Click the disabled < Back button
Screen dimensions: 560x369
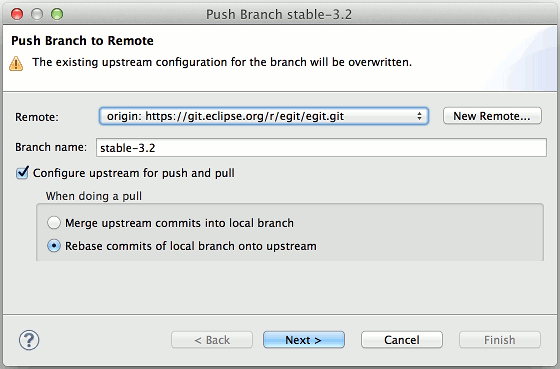[212, 340]
